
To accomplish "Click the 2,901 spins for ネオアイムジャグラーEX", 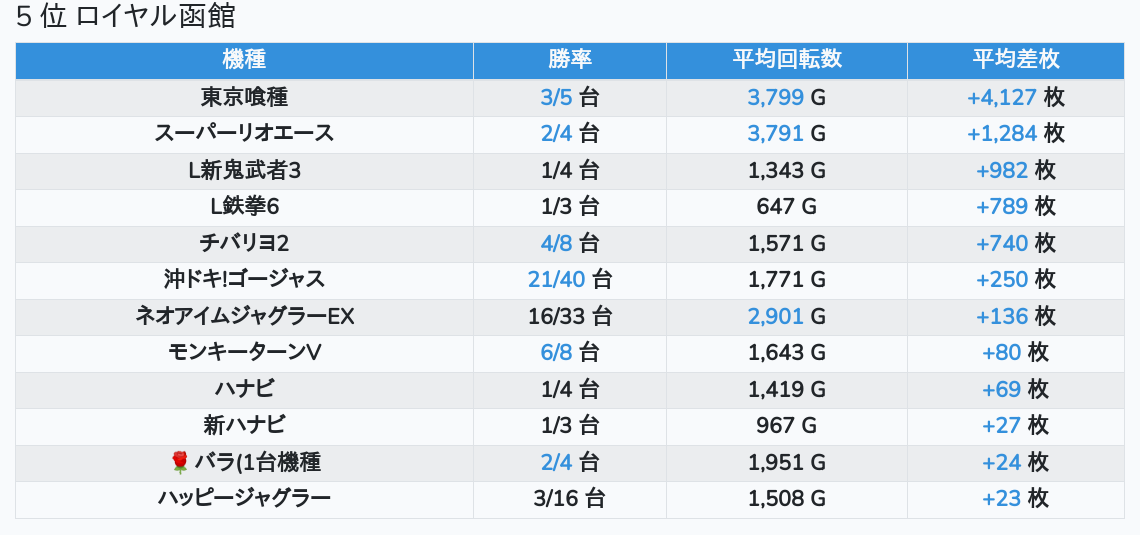I will 775,316.
